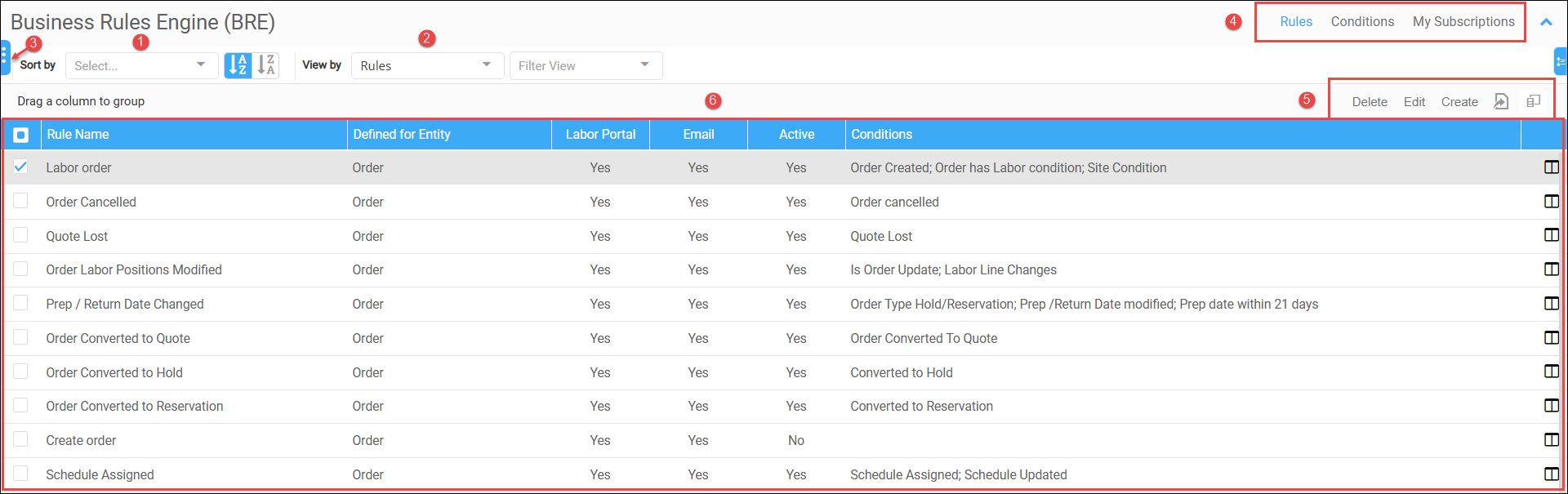
Task: Sort descending with the Z-A icon
Action: click(x=266, y=65)
